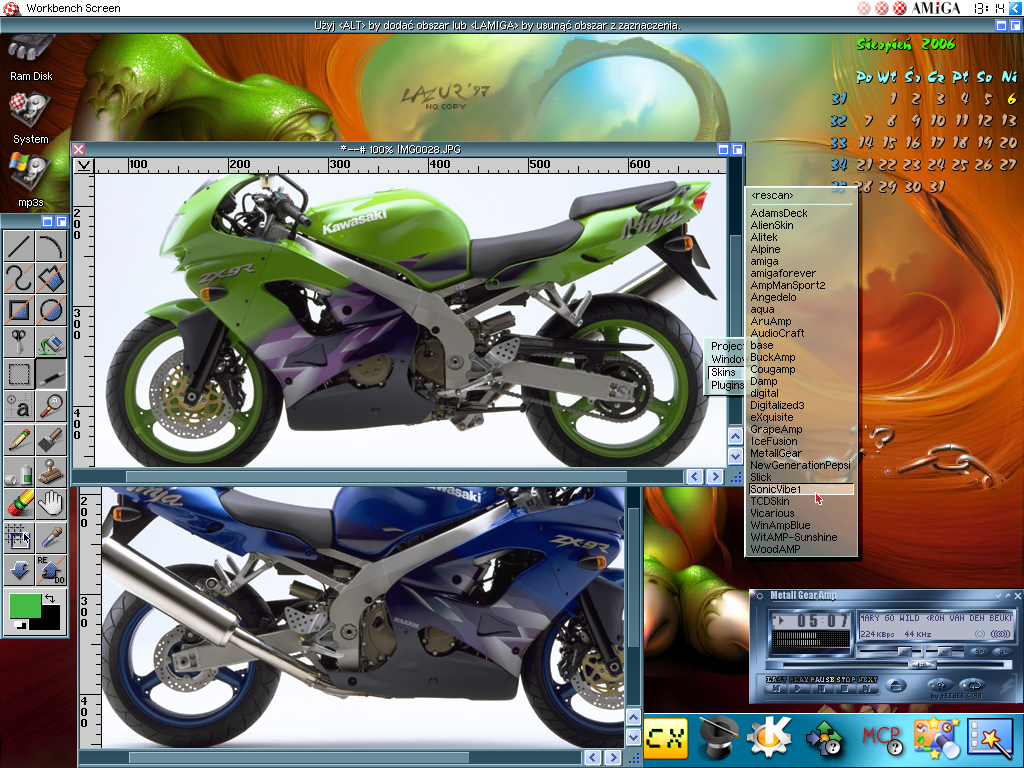This screenshot has height=768, width=1024.
Task: Select the text tool
Action: [19, 406]
